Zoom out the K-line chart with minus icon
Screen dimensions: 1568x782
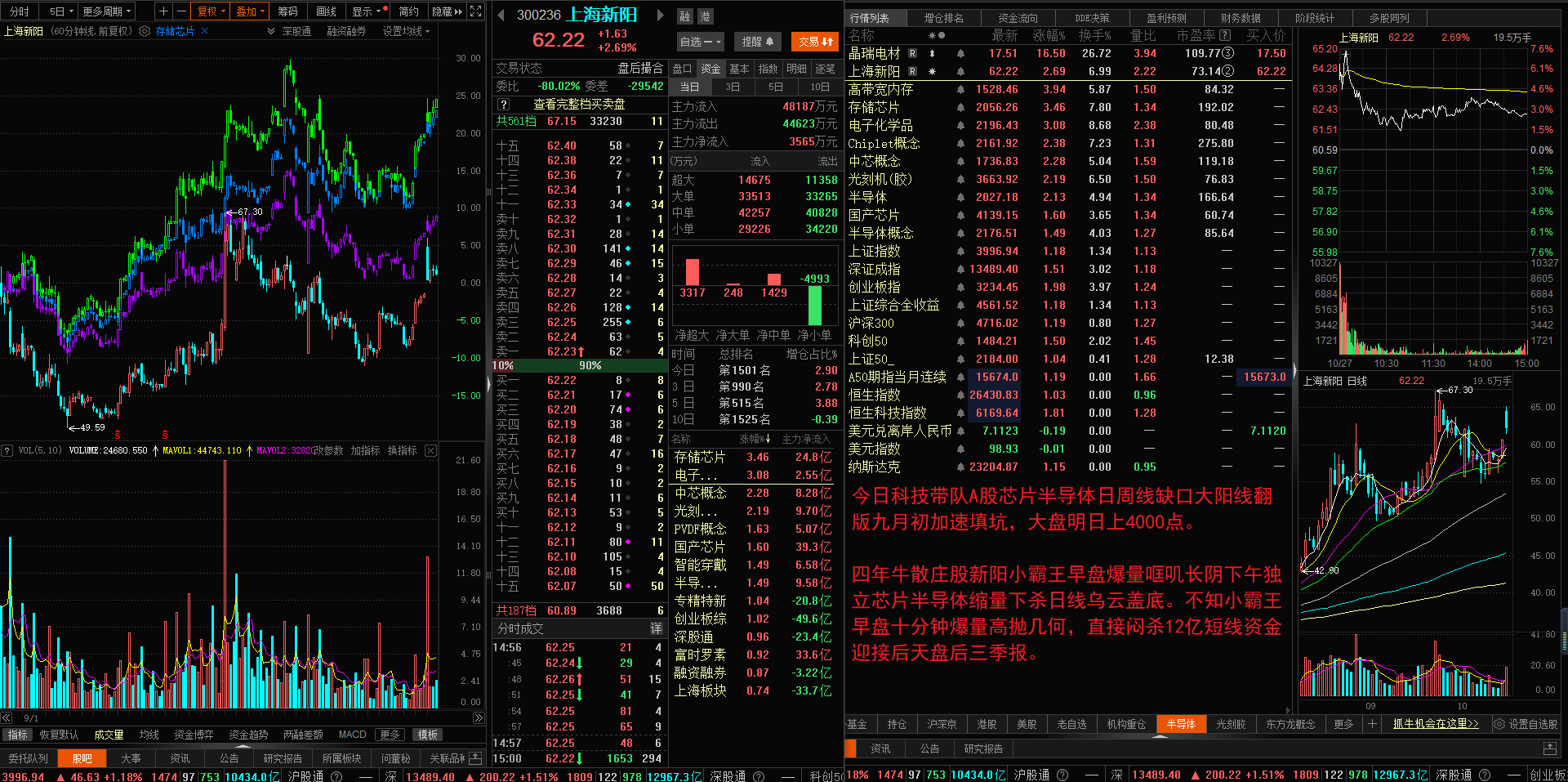(x=180, y=11)
